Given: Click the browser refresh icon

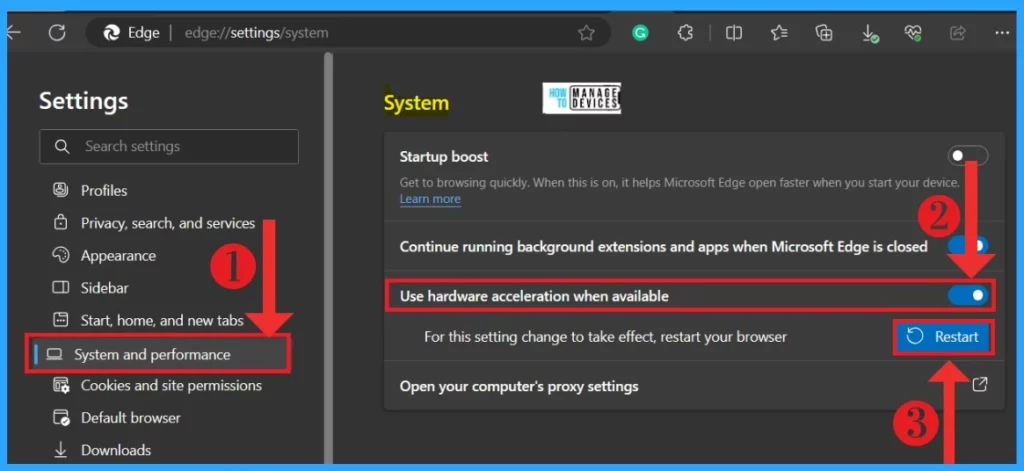Looking at the screenshot, I should pos(57,33).
